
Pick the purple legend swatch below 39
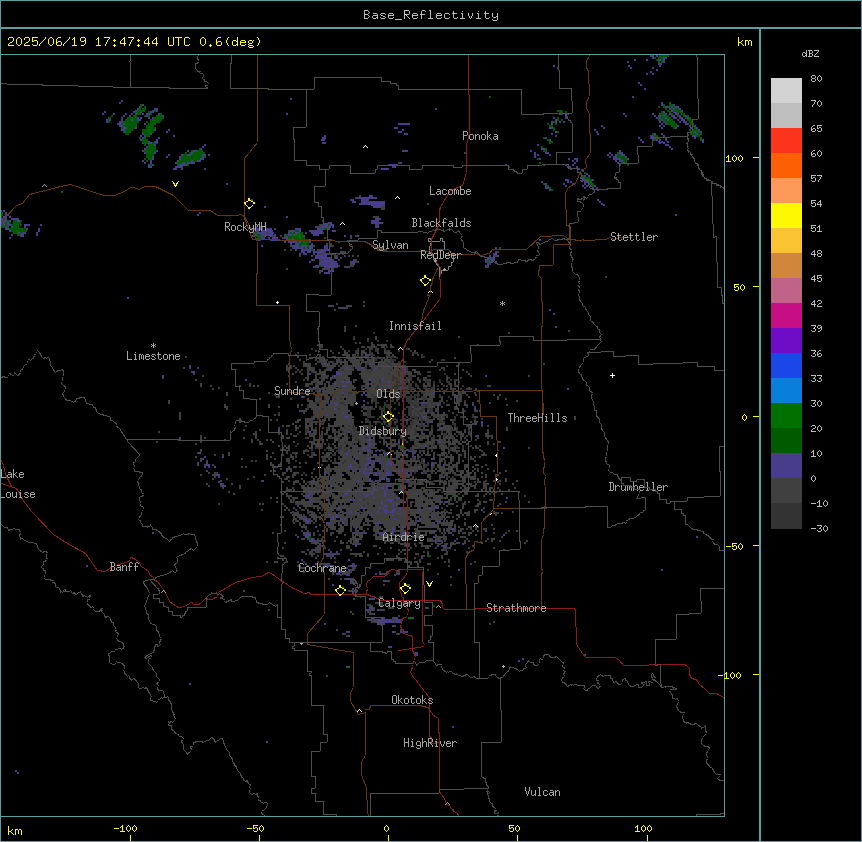pyautogui.click(x=786, y=341)
